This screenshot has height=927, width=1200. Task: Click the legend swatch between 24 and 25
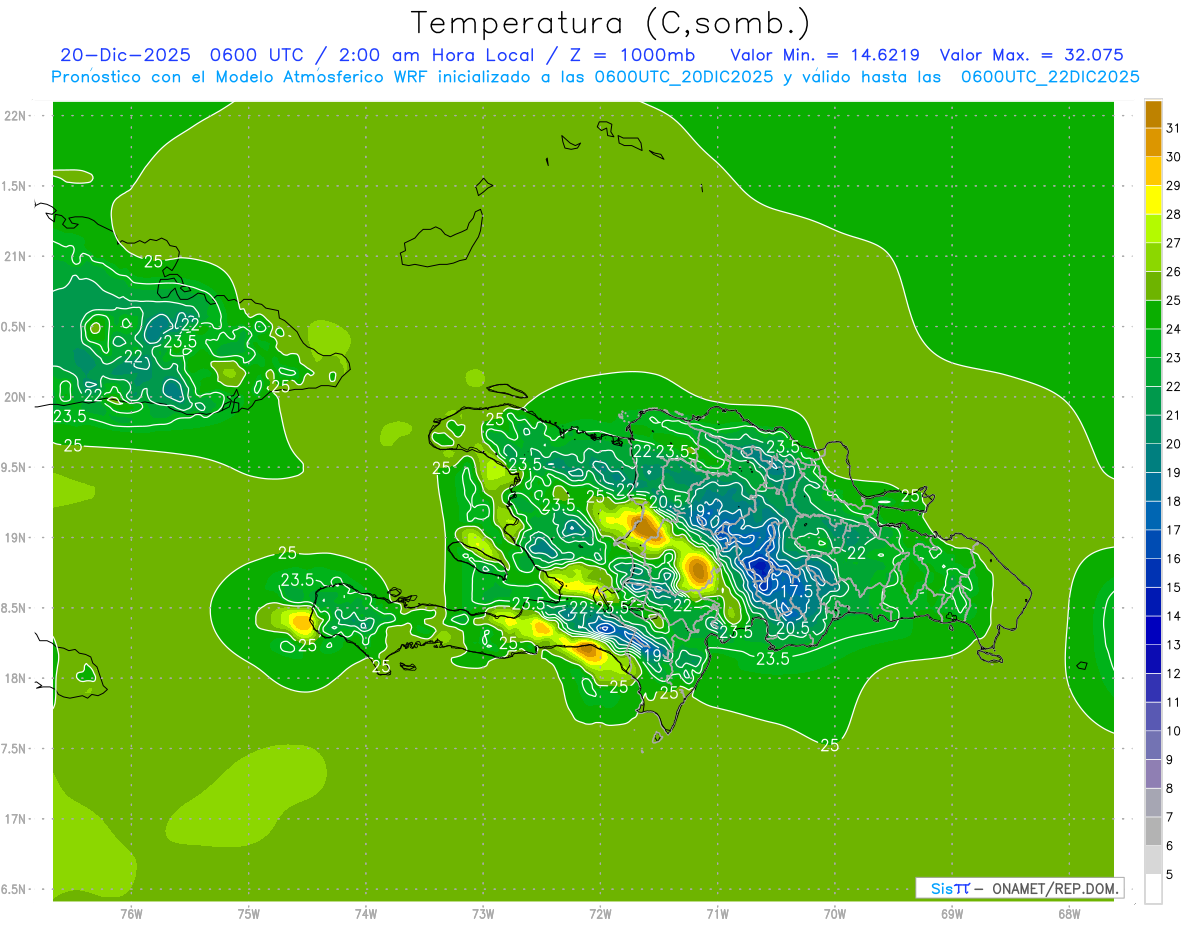pos(1153,314)
